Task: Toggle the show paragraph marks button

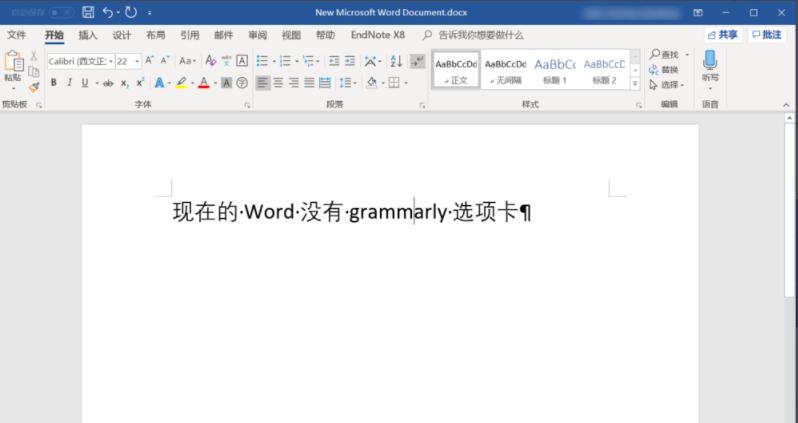Action: 417,61
